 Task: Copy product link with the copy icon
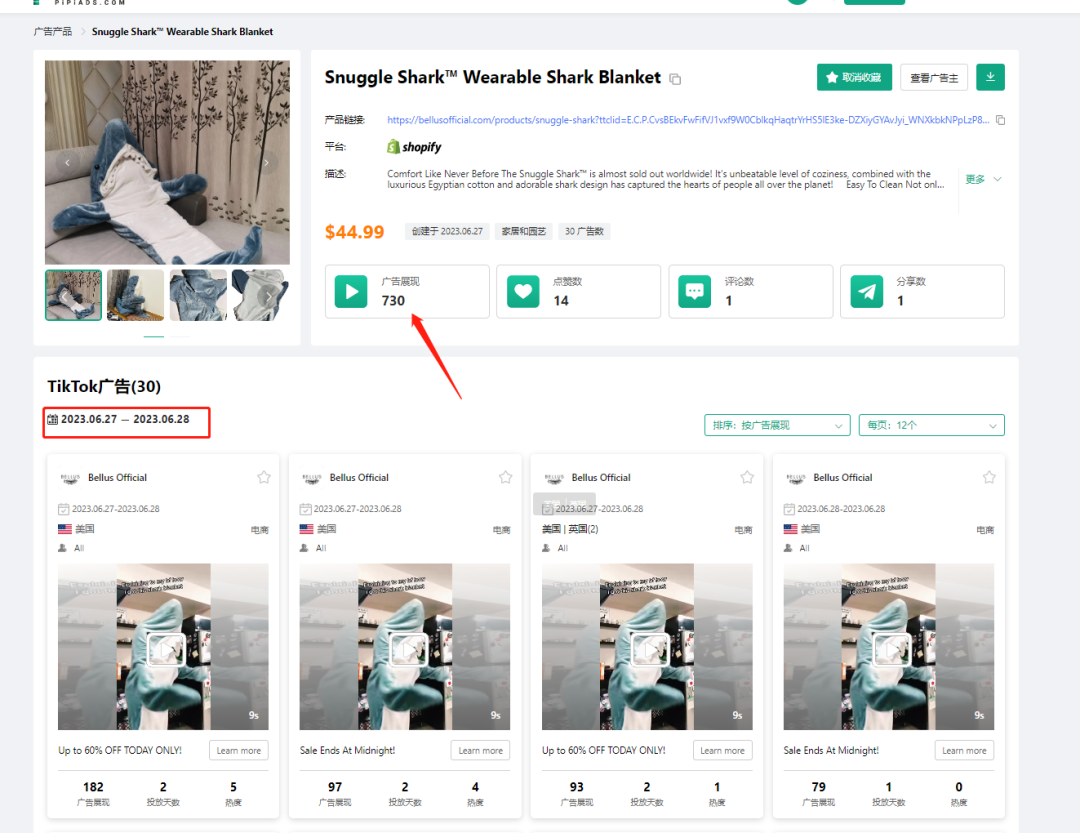pyautogui.click(x=1000, y=120)
